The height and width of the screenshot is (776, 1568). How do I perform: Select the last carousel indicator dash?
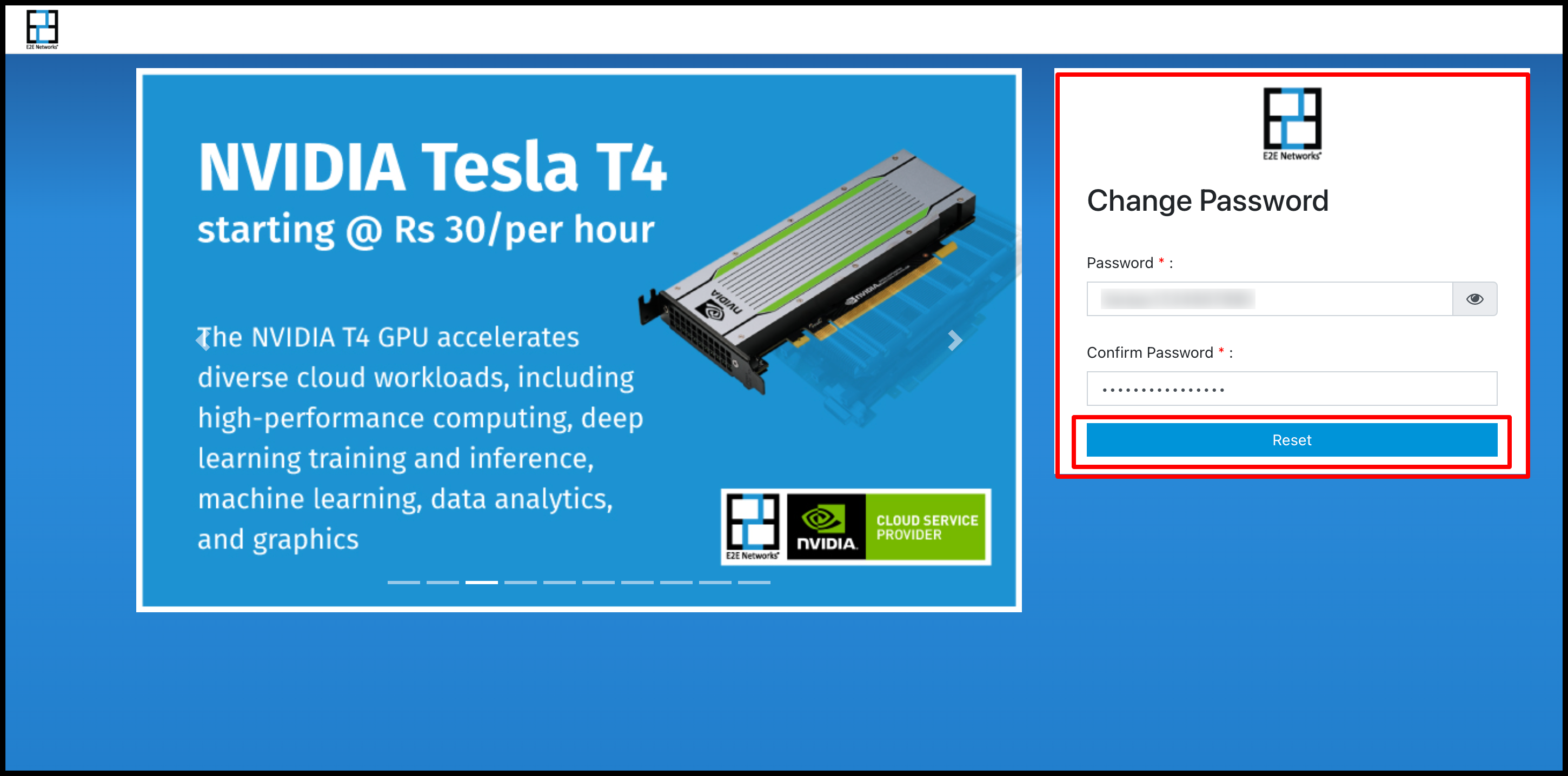[x=754, y=582]
